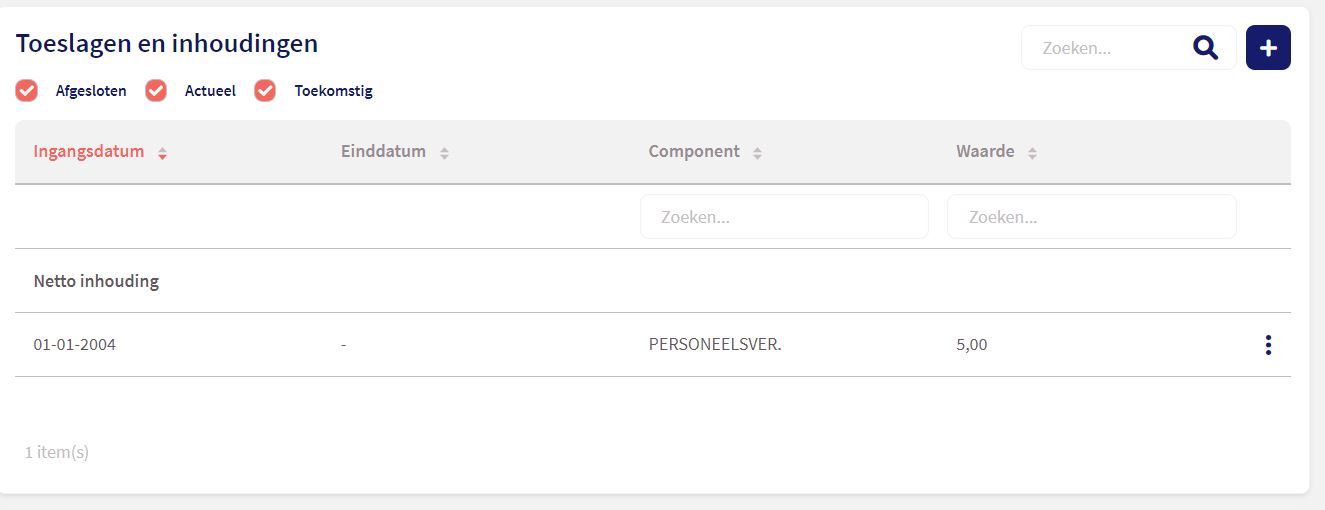
Task: Disable the Toekomstig filter checkbox
Action: tap(265, 91)
